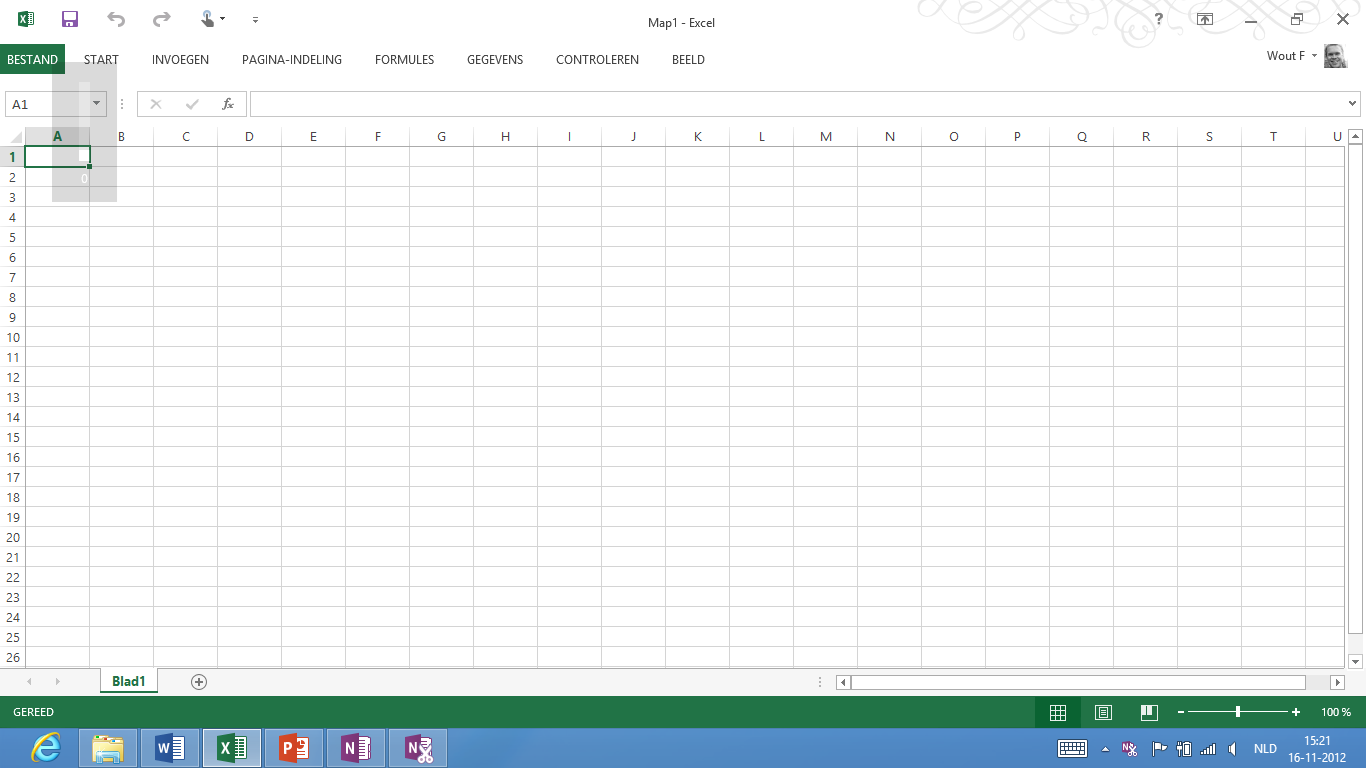1366x768 pixels.
Task: Open PowerPoint from the taskbar
Action: point(294,748)
